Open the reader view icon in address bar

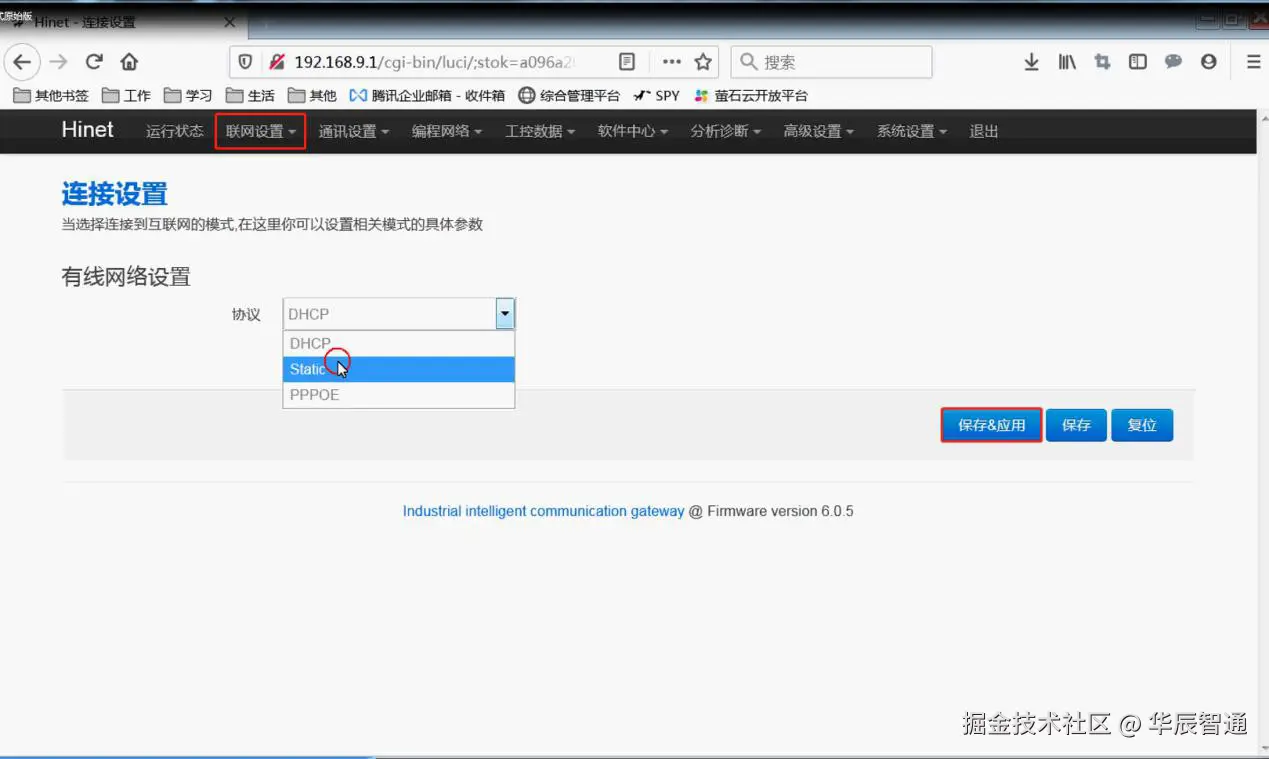click(x=627, y=61)
